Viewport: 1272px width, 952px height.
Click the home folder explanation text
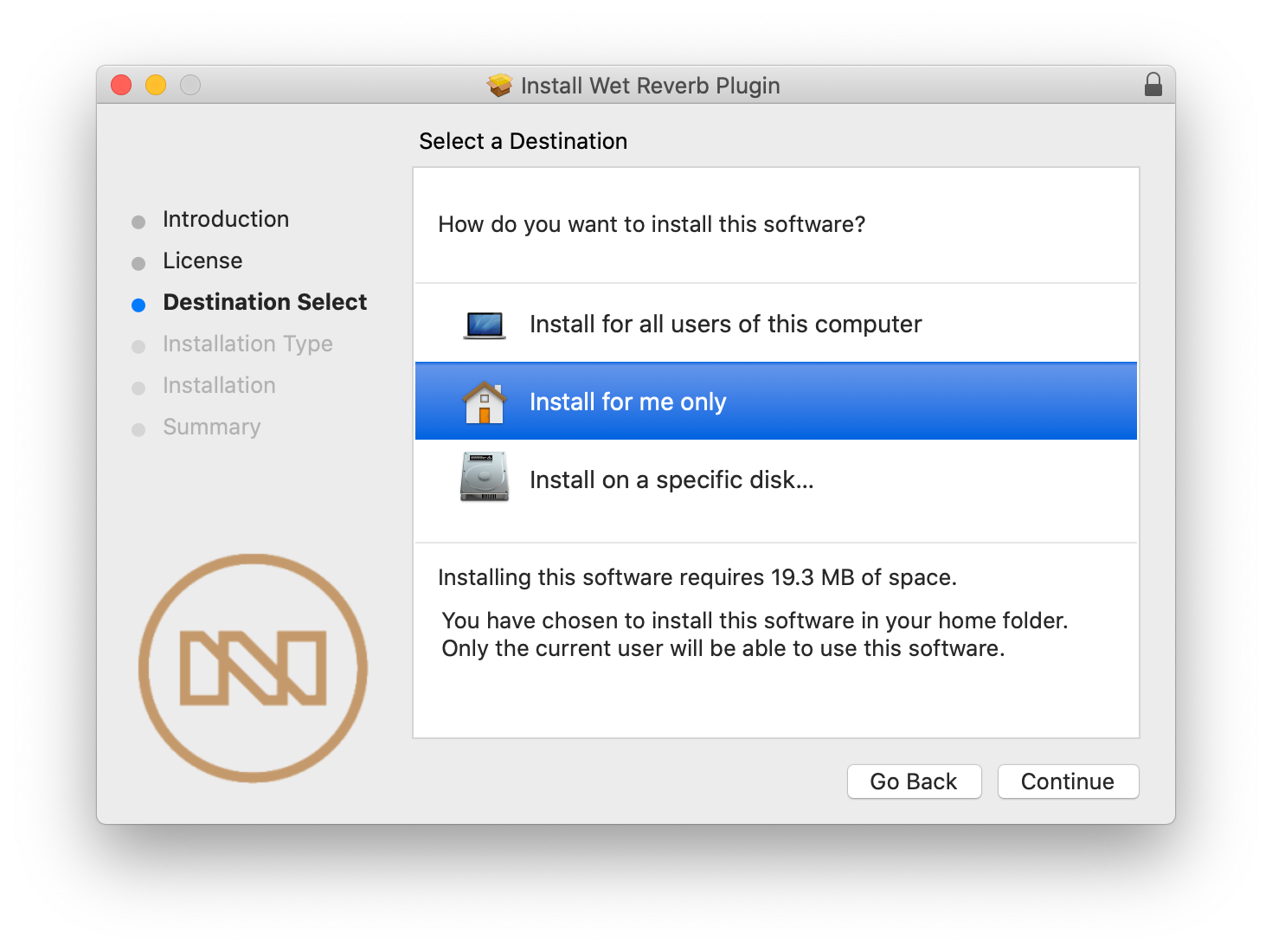[x=755, y=634]
